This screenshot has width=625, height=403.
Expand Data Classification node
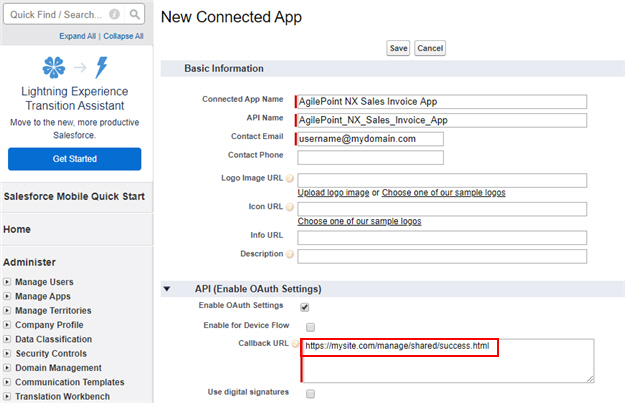[7, 339]
